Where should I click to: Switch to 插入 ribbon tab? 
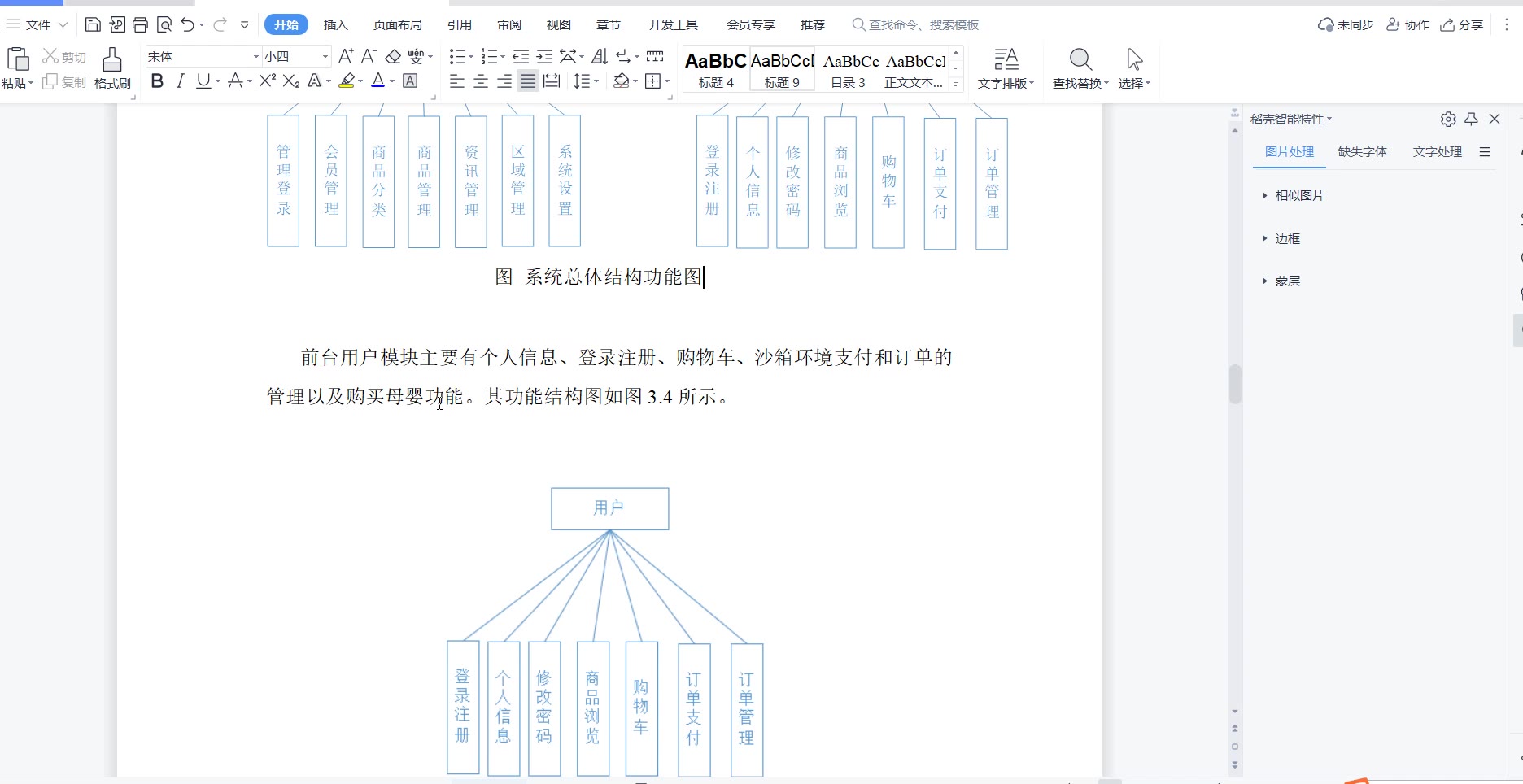(335, 24)
